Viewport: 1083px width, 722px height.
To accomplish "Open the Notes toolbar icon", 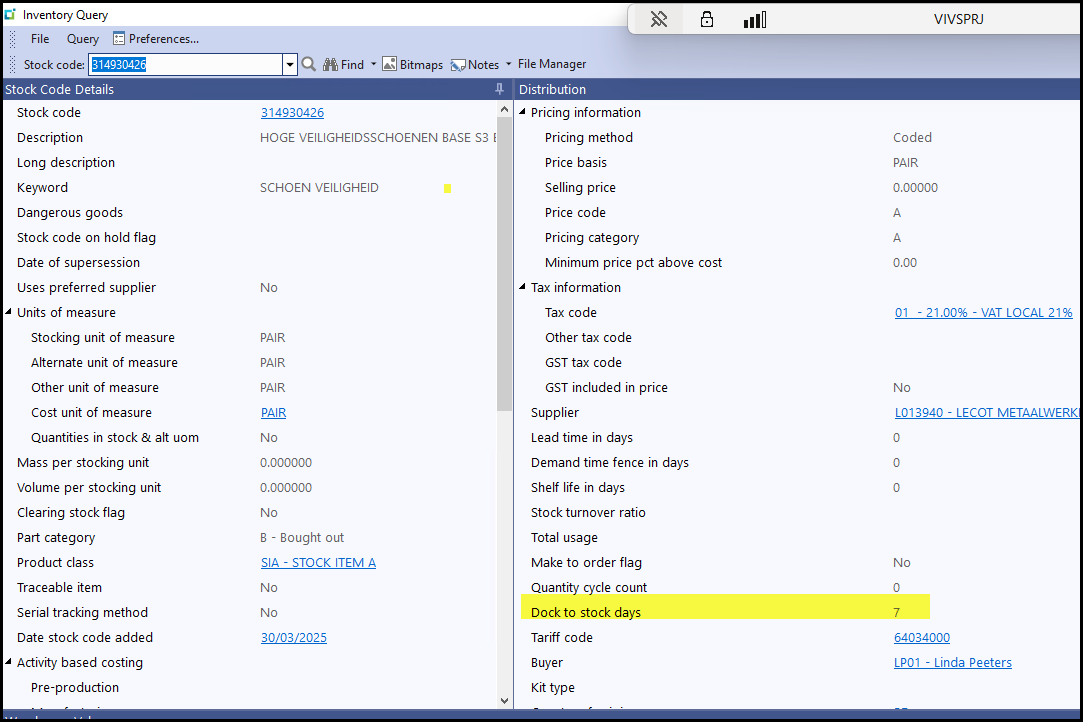I will tap(459, 65).
